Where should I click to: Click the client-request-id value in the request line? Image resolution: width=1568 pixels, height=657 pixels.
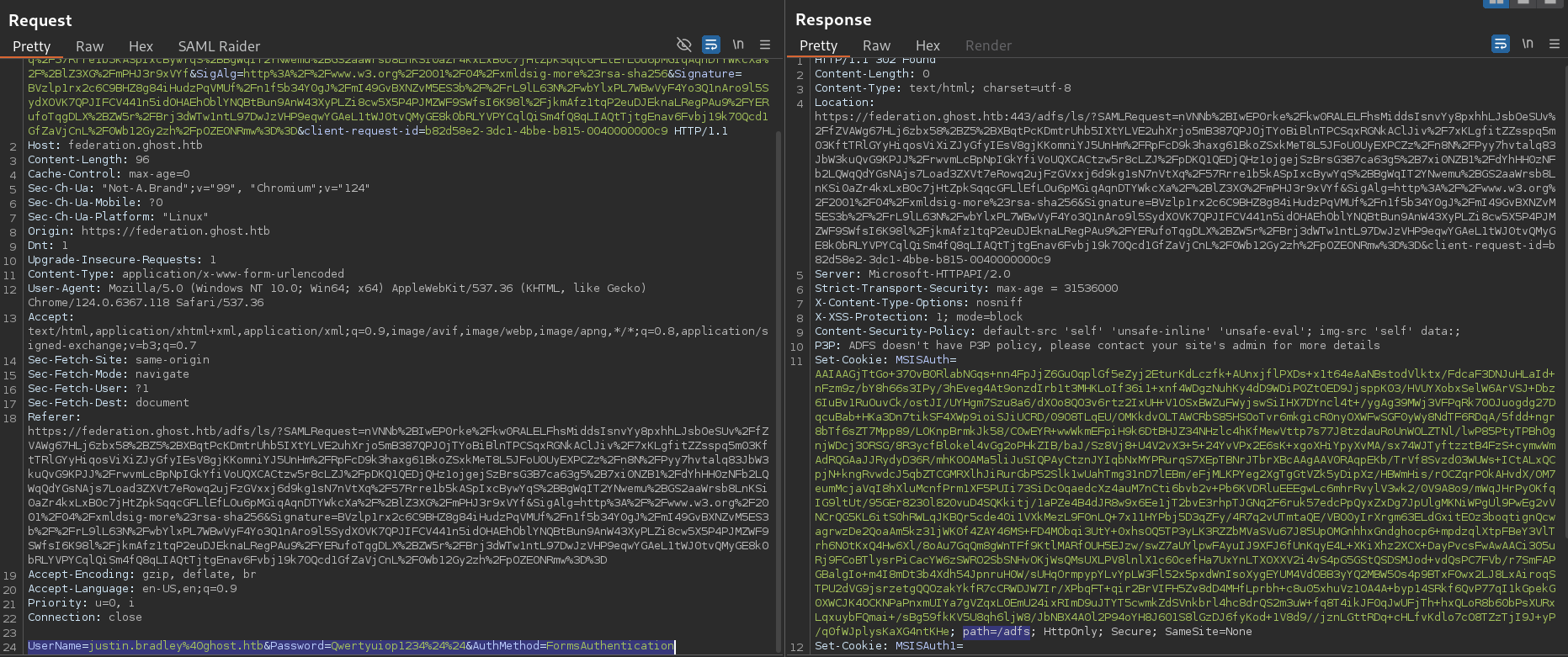pyautogui.click(x=546, y=130)
